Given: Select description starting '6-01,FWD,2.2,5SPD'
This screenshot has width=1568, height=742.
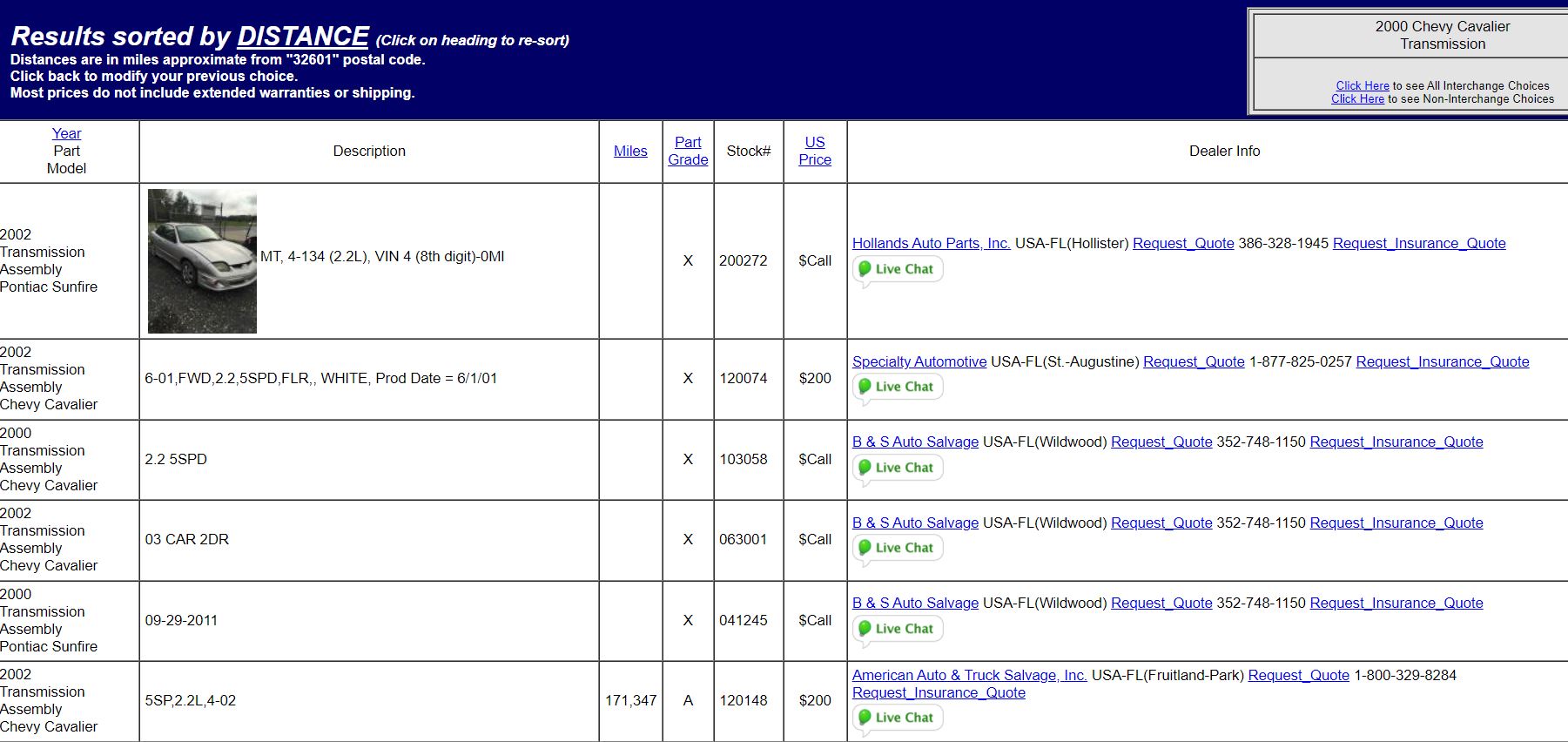Looking at the screenshot, I should tap(321, 378).
